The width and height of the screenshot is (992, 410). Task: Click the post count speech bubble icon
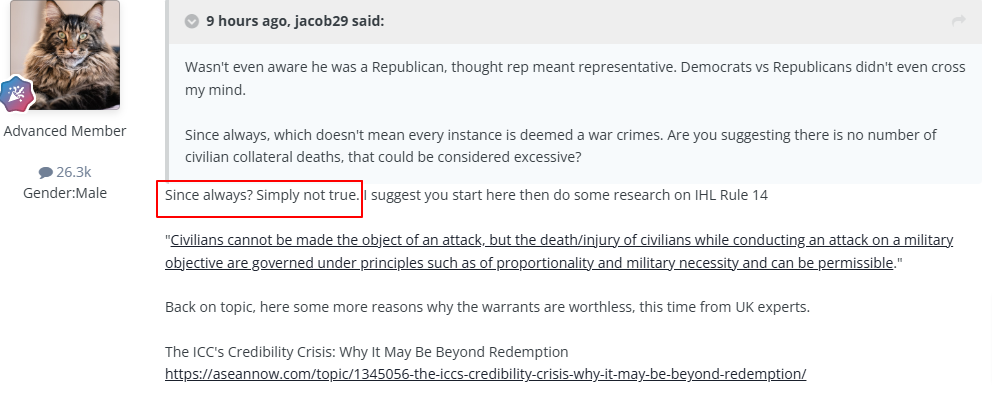(x=45, y=172)
